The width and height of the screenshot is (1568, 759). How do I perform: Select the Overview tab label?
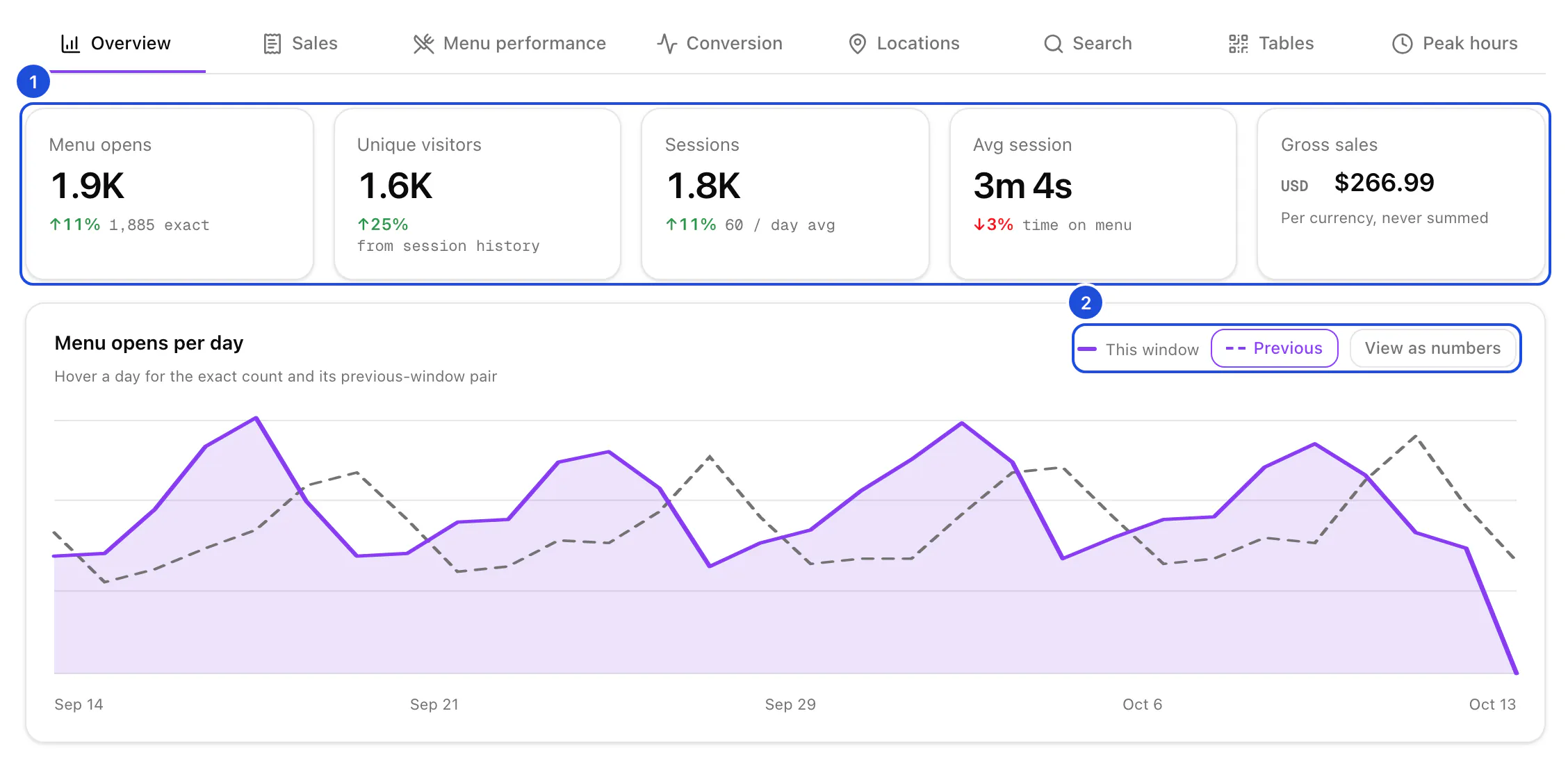[x=131, y=44]
